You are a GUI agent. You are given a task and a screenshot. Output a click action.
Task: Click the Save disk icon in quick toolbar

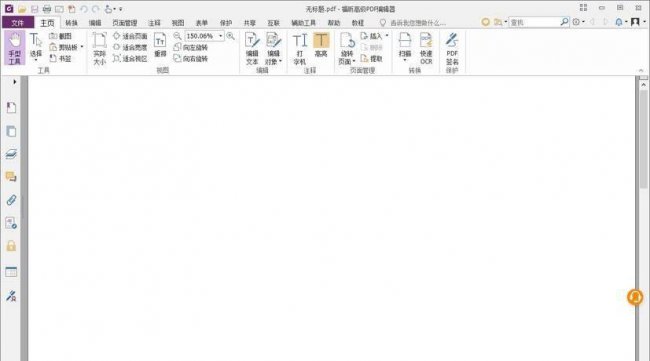(x=34, y=9)
